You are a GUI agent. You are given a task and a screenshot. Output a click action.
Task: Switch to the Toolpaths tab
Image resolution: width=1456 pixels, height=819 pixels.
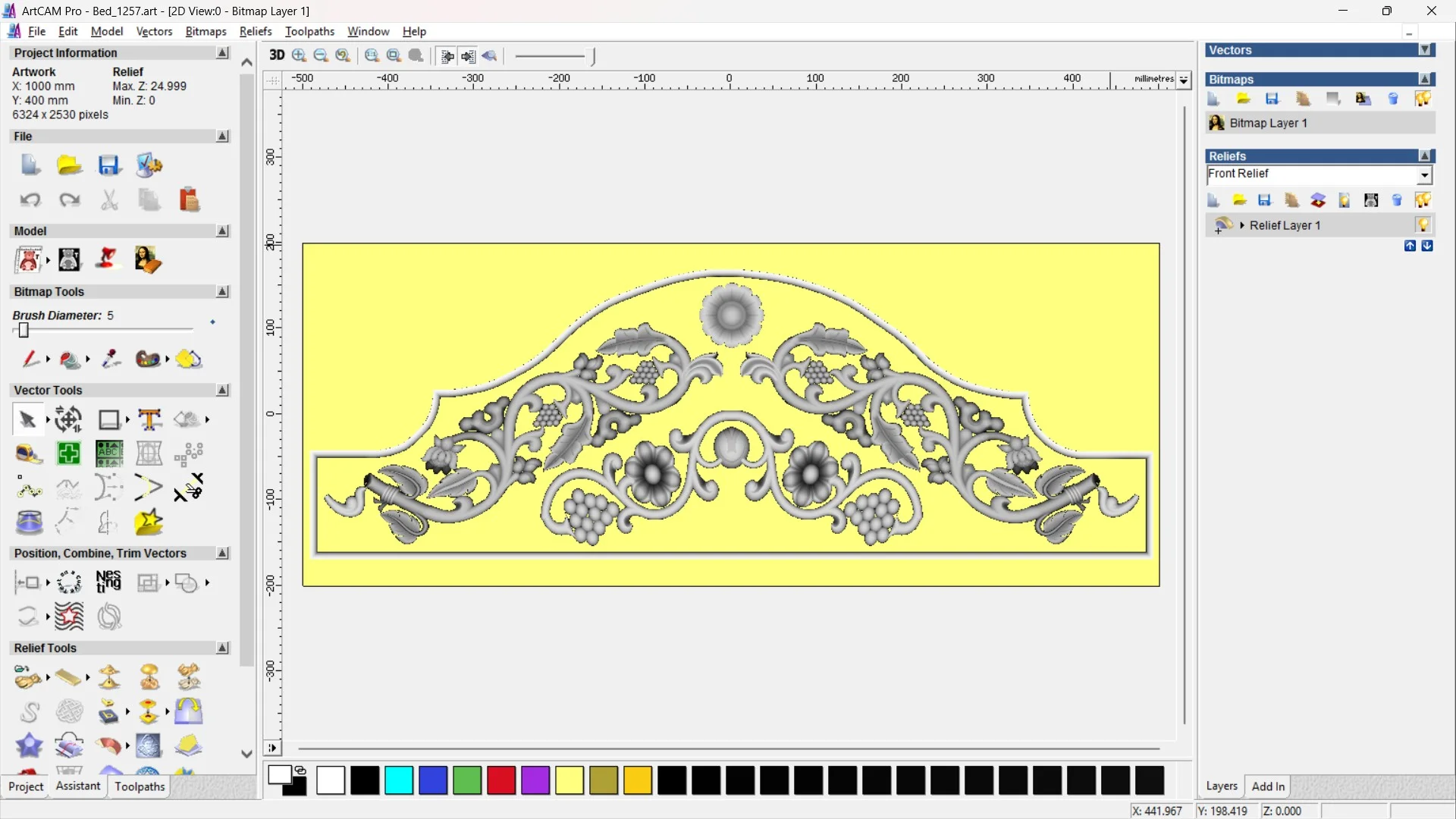140,786
